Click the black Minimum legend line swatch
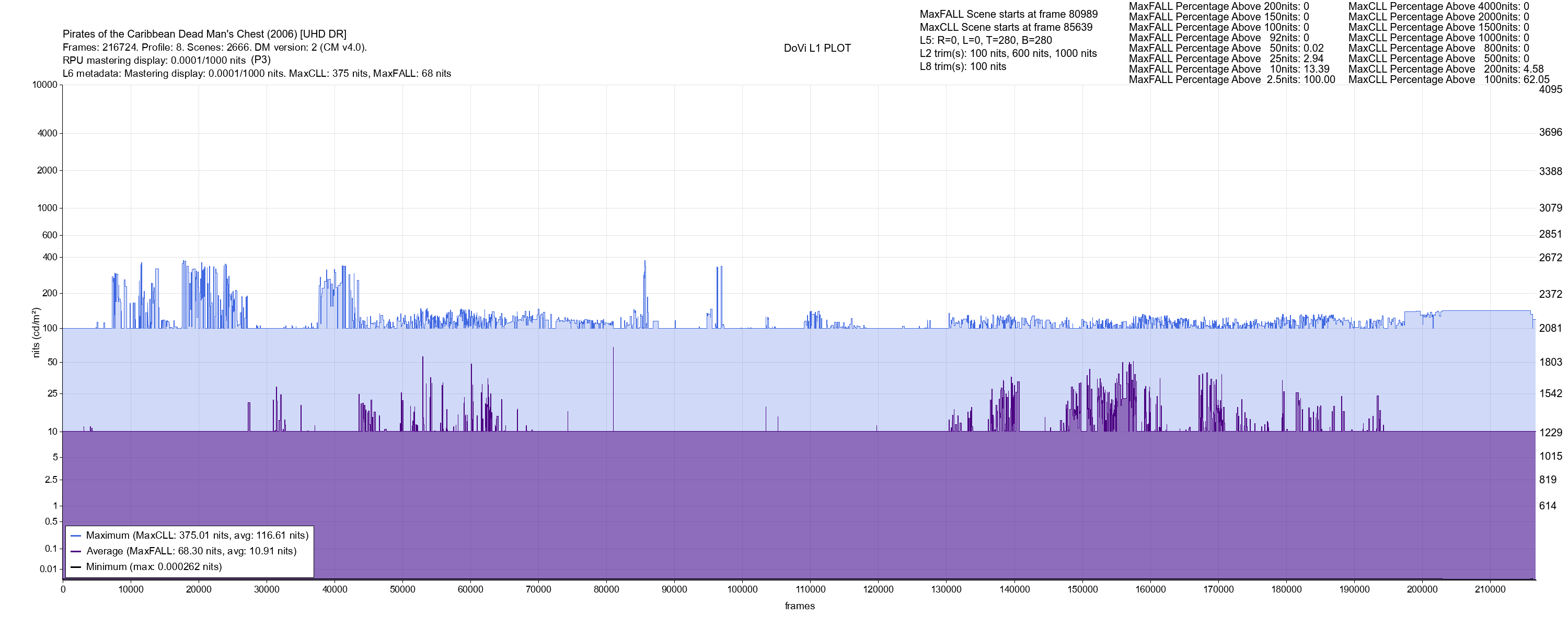Screen dimensions: 1568x627 pos(76,567)
